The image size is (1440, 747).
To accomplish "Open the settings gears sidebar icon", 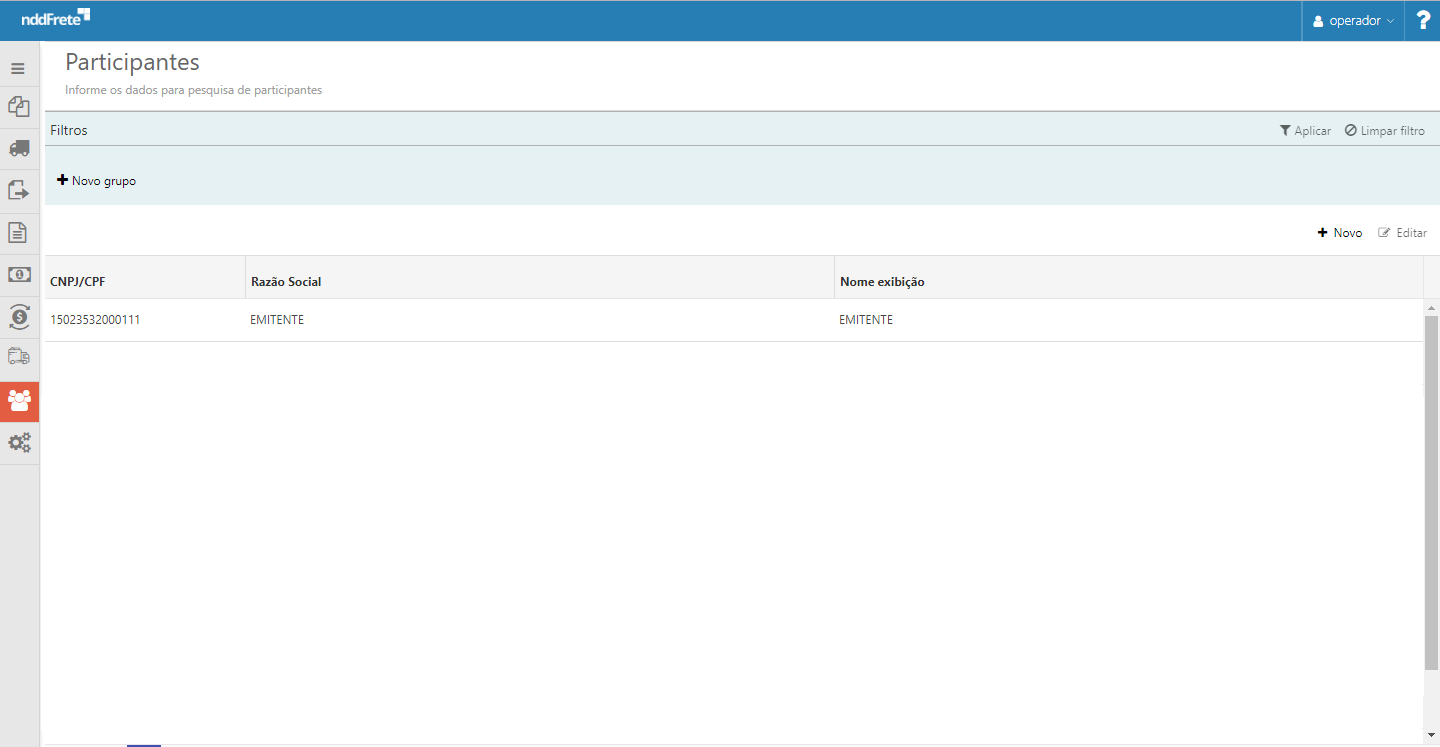I will click(x=18, y=442).
